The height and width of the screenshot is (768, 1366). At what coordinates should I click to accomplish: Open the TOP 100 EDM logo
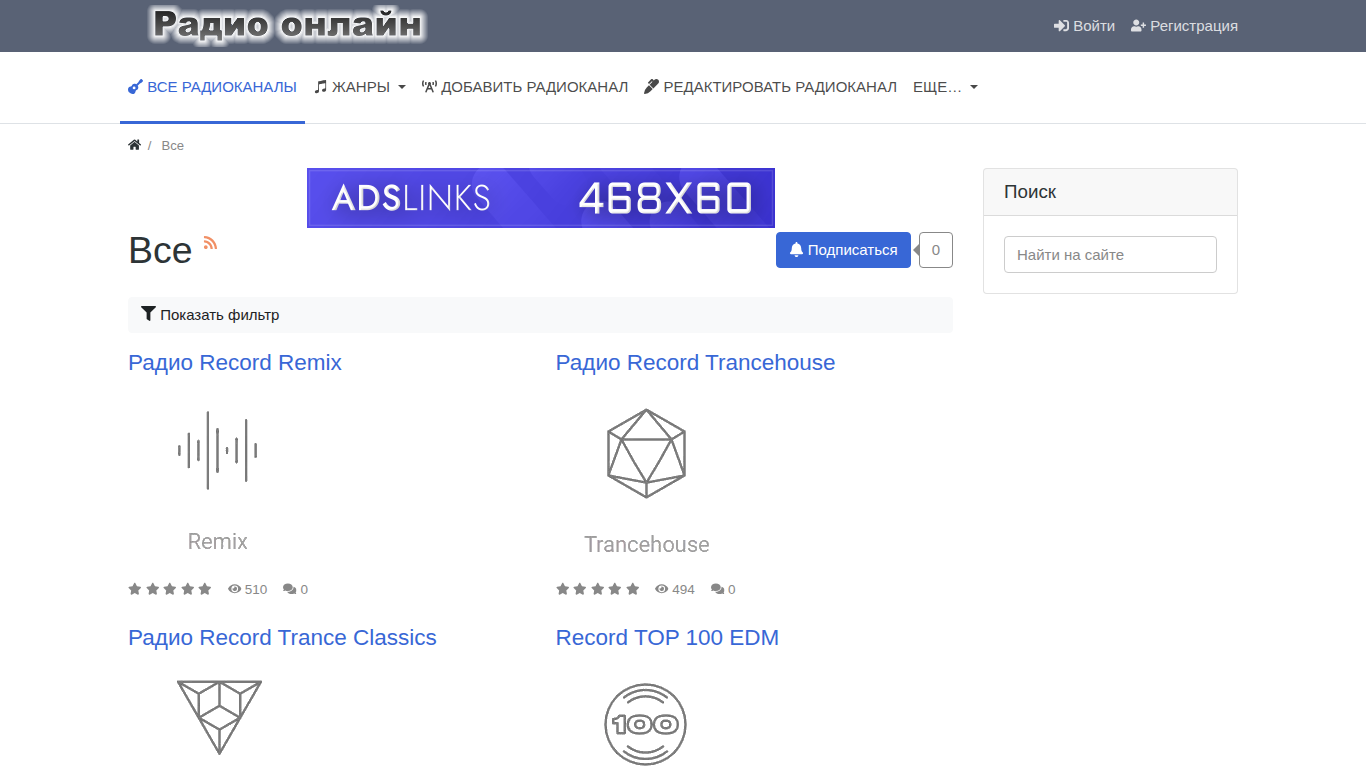coord(646,724)
